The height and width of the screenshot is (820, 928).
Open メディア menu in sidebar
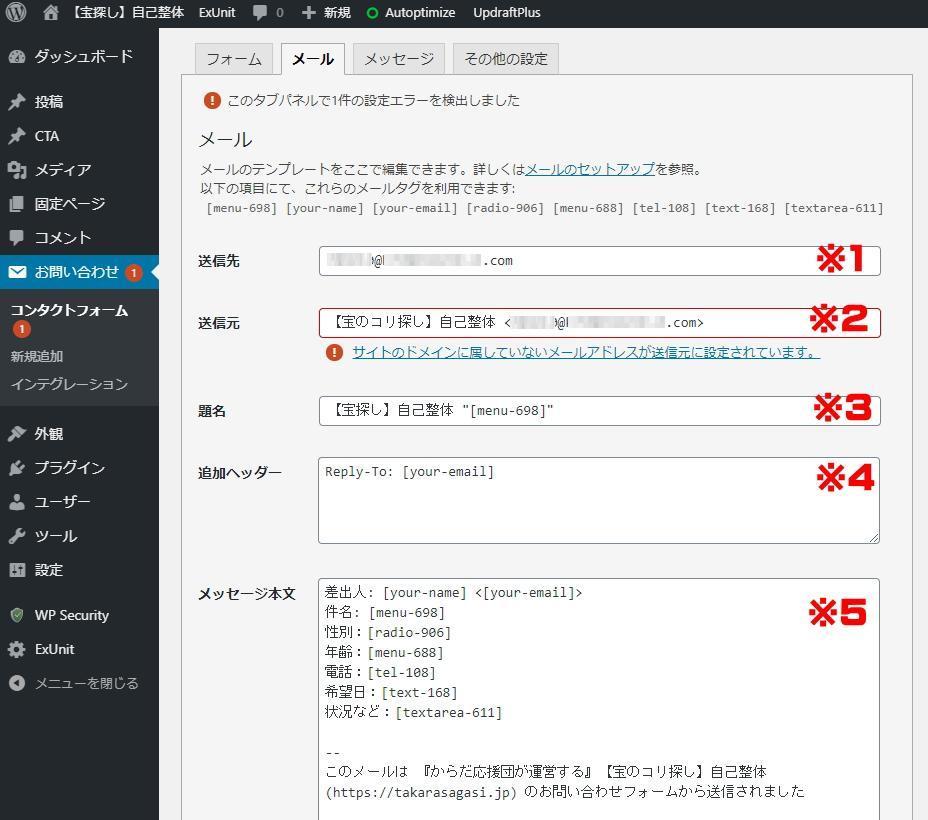pos(63,170)
